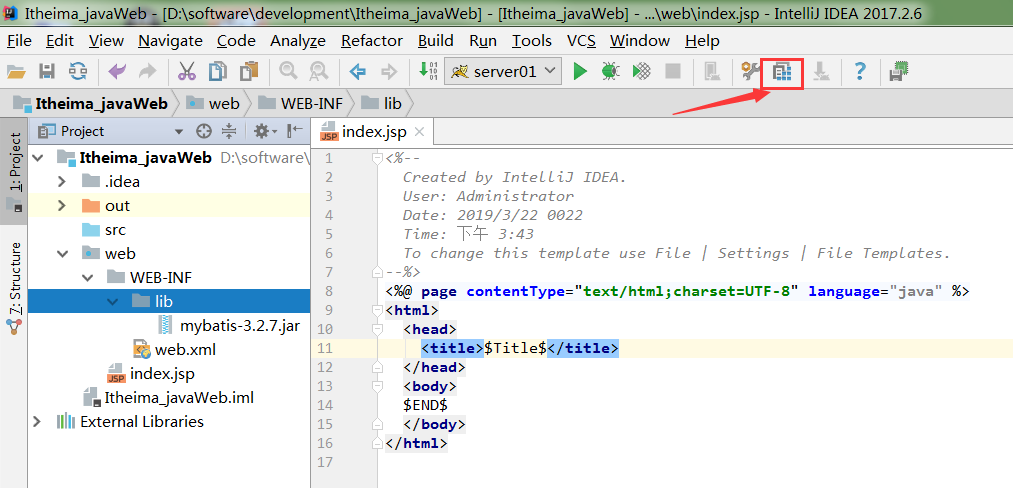Select Itheima_javaWeb.iml file
Viewport: 1013px width, 488px height.
[171, 398]
